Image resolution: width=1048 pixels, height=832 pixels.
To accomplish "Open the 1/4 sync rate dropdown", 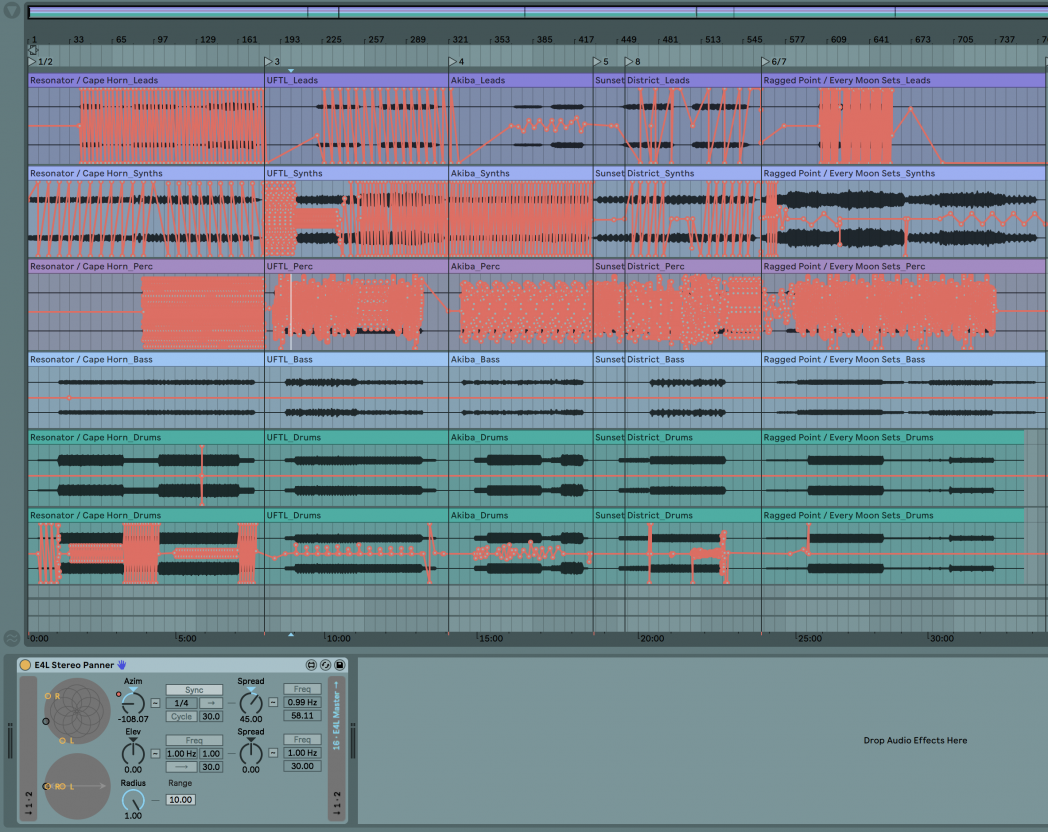I will point(182,703).
